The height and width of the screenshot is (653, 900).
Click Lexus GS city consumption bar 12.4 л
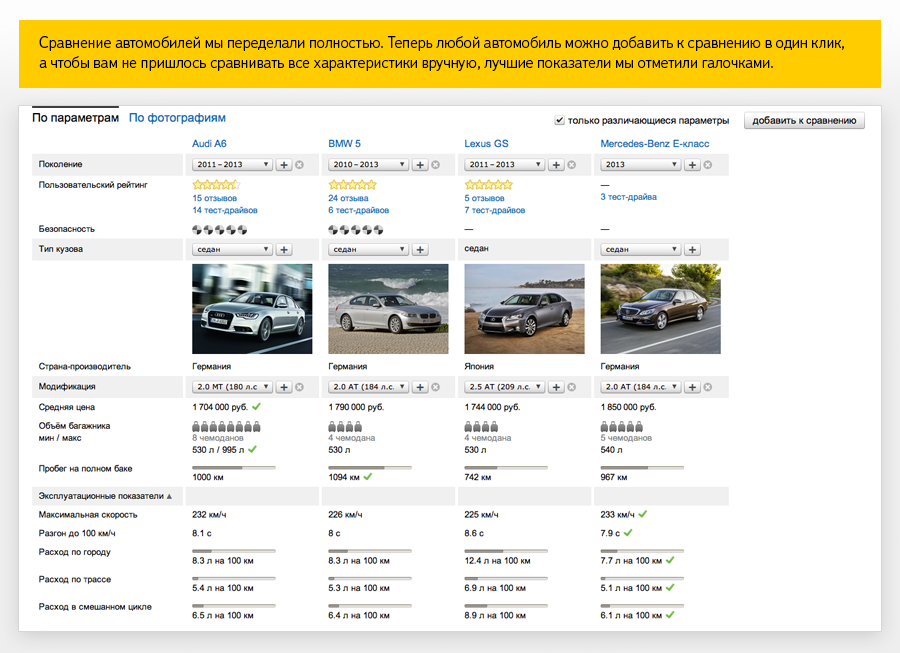pos(506,551)
